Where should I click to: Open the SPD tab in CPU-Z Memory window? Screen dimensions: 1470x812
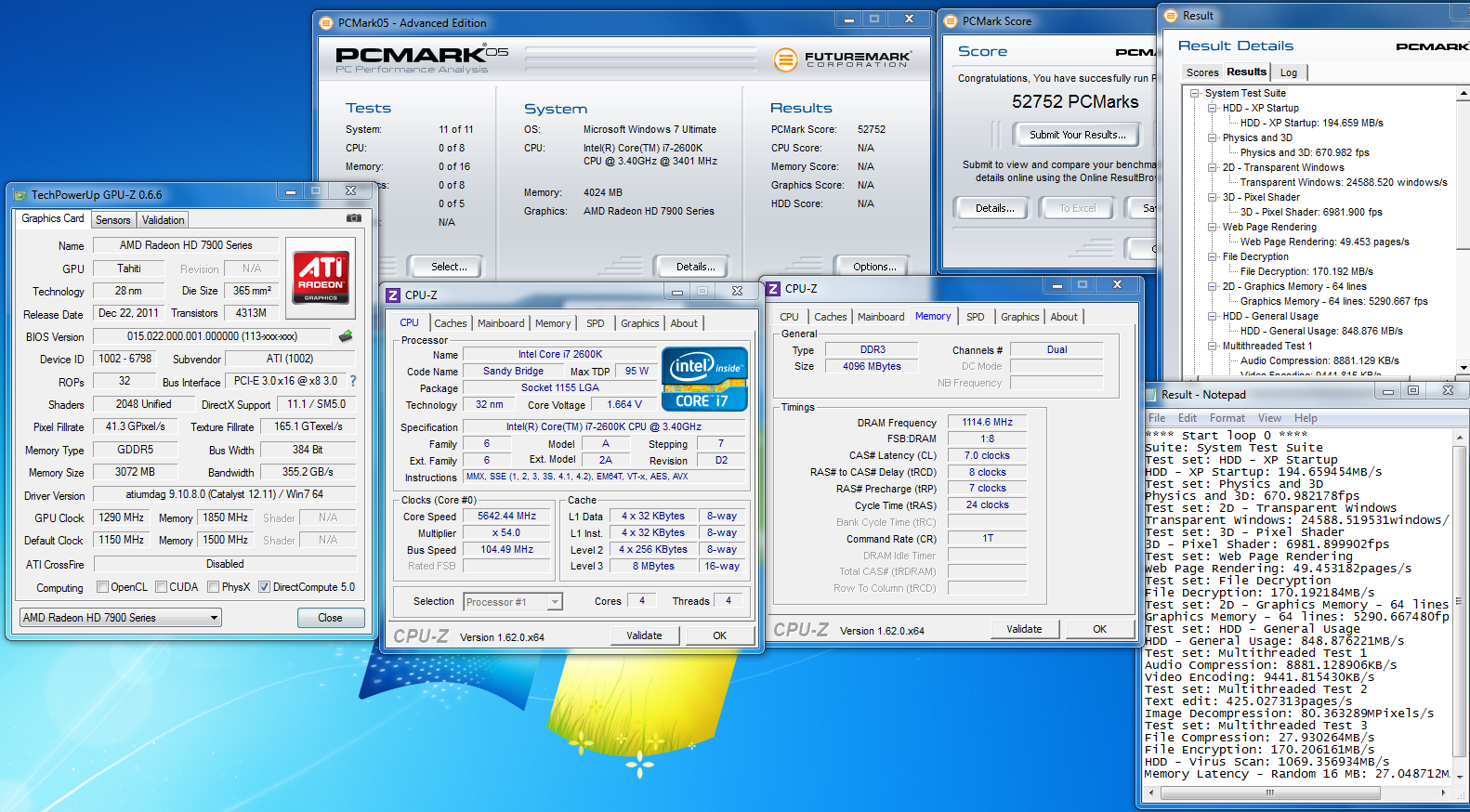pos(975,317)
